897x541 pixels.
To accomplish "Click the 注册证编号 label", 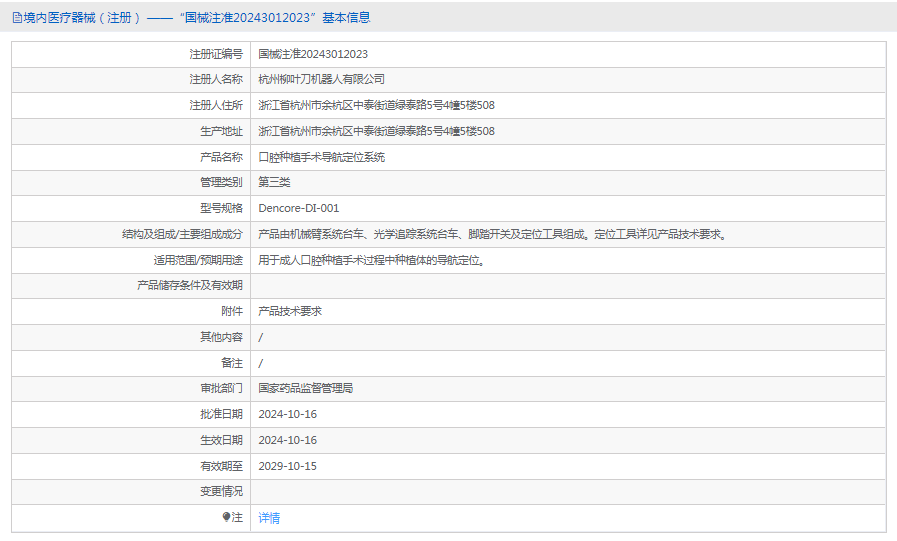I will (216, 54).
